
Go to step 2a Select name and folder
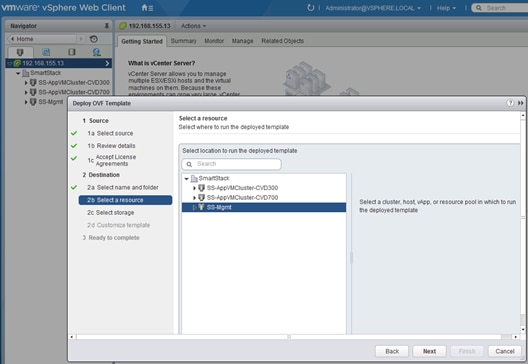pos(123,187)
